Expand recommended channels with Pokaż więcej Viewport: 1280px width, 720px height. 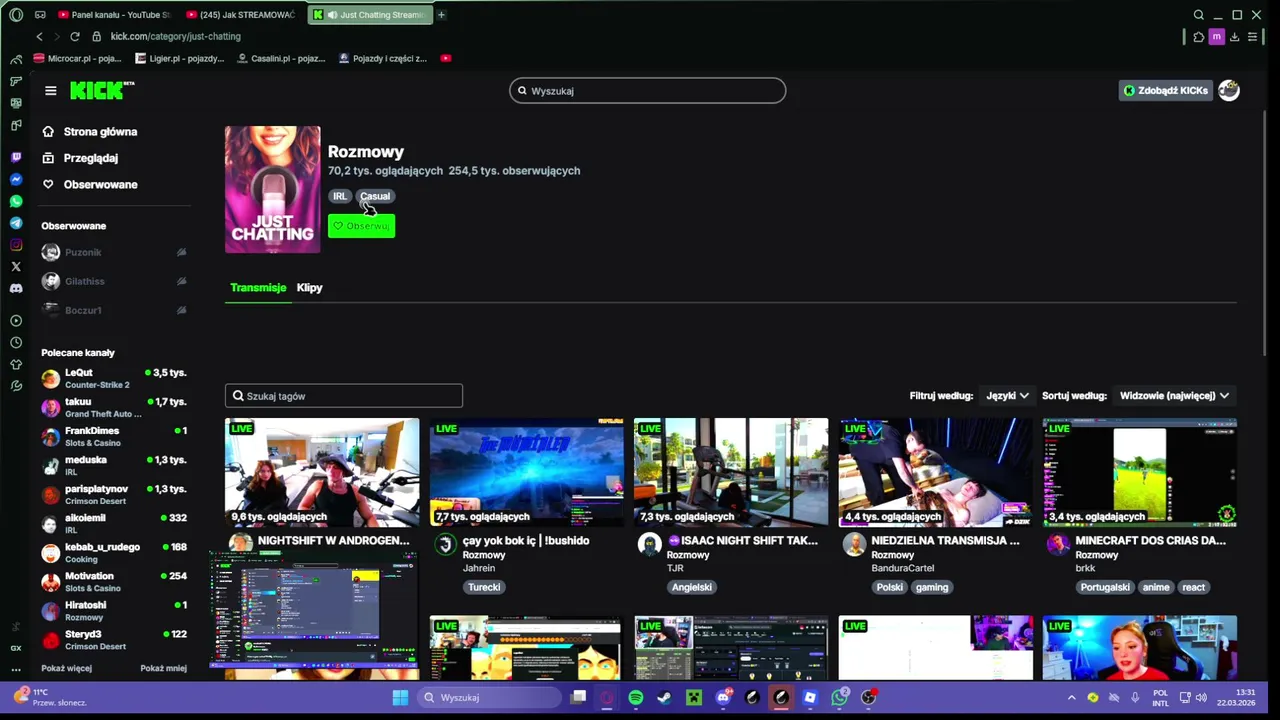pyautogui.click(x=66, y=668)
